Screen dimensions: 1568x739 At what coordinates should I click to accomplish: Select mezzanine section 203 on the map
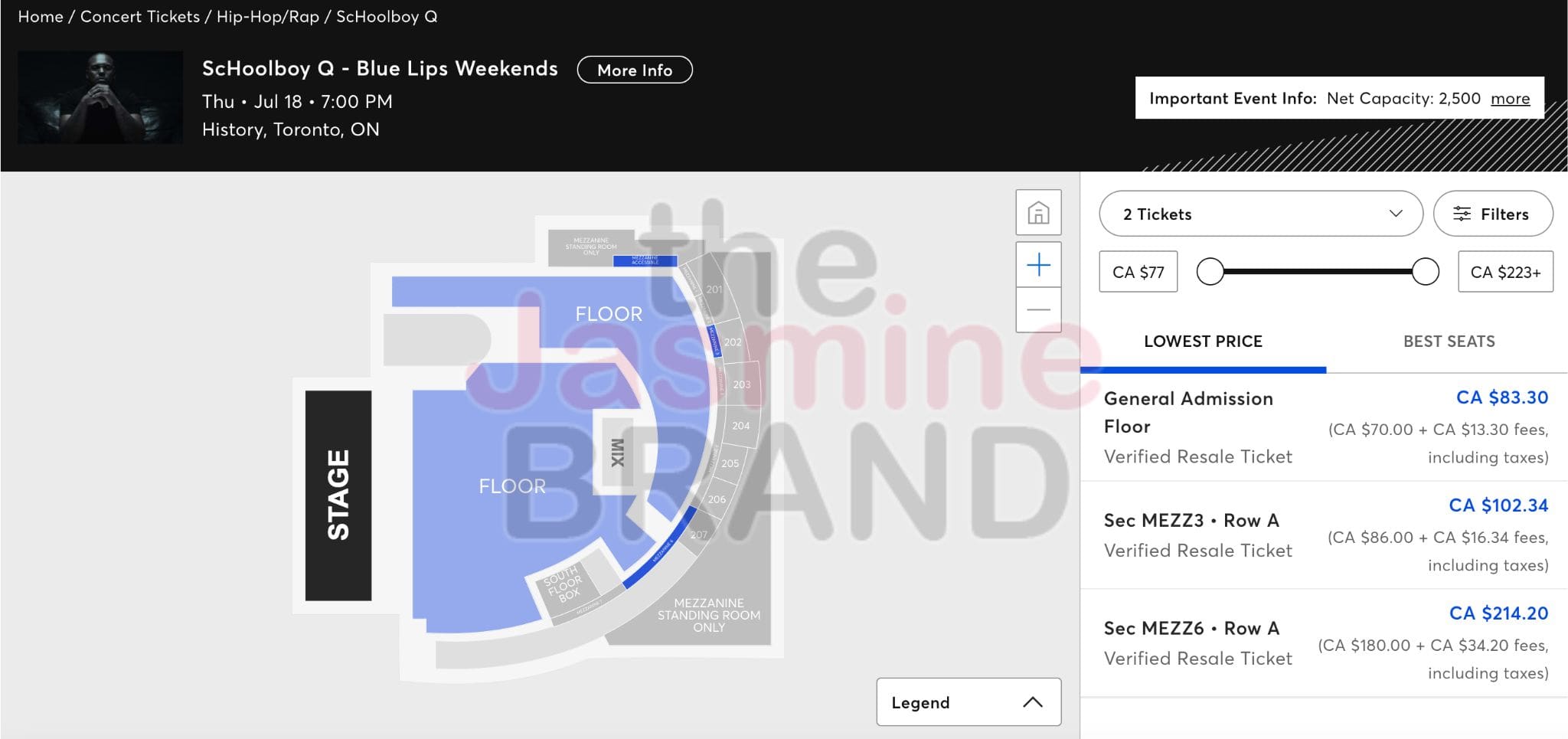tap(741, 384)
